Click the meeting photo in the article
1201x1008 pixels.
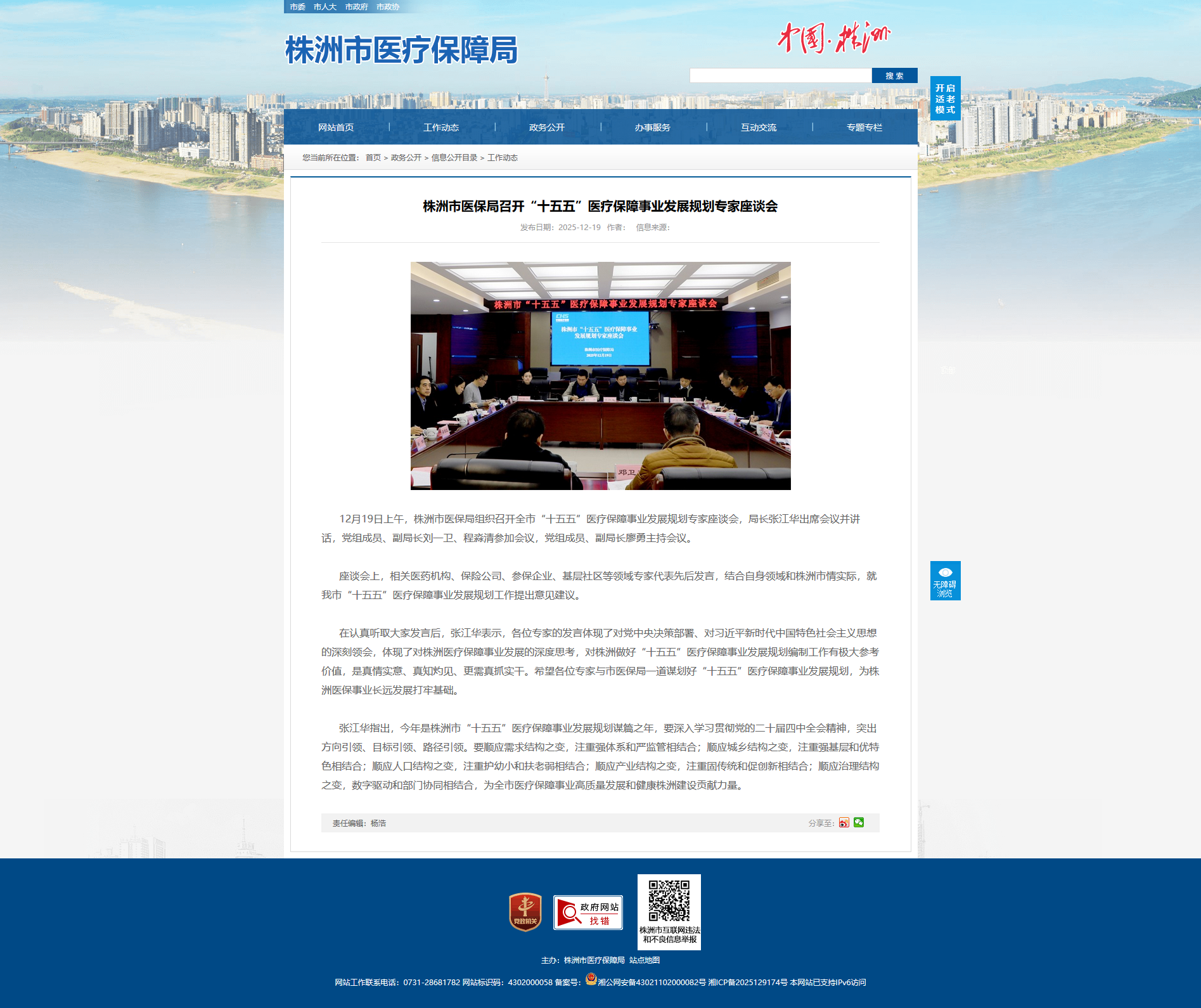pyautogui.click(x=600, y=376)
